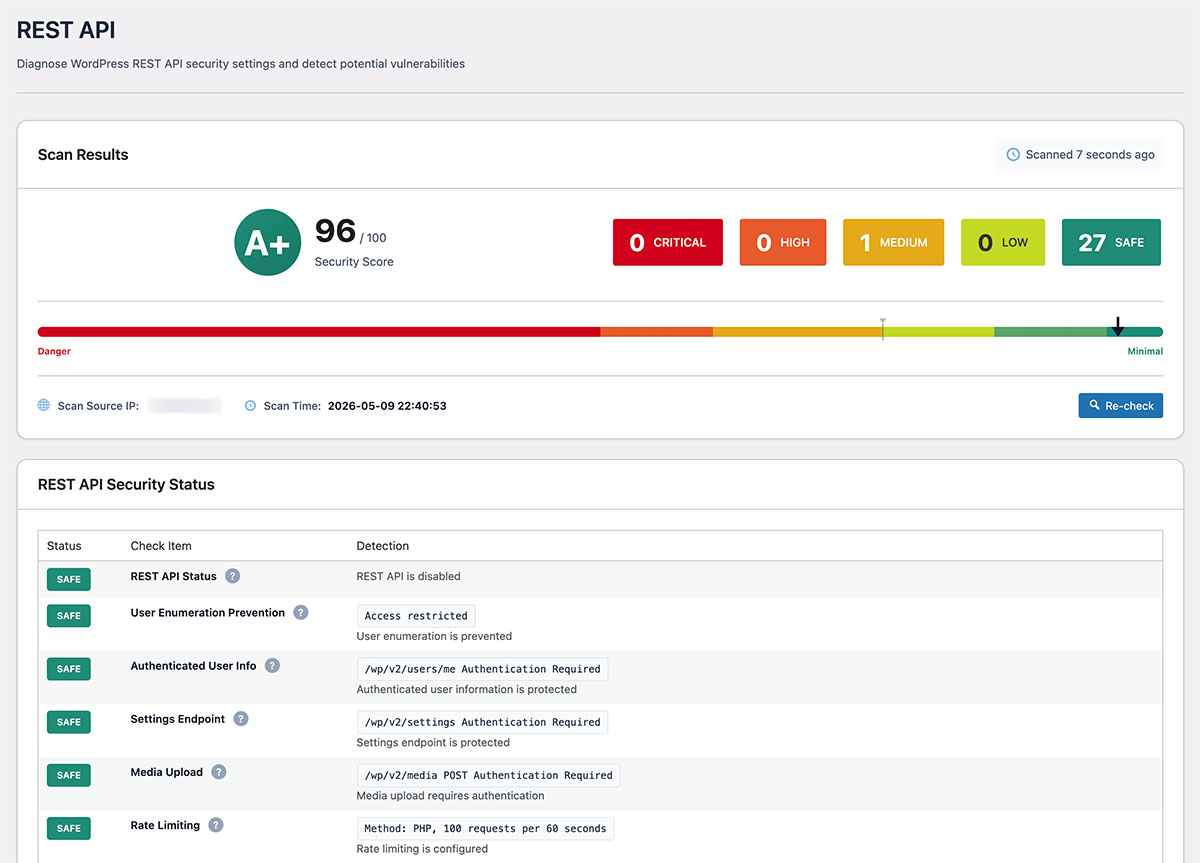Image resolution: width=1200 pixels, height=863 pixels.
Task: Click 'Method: PHP, 100 requests per 60 seconds'
Action: click(485, 828)
